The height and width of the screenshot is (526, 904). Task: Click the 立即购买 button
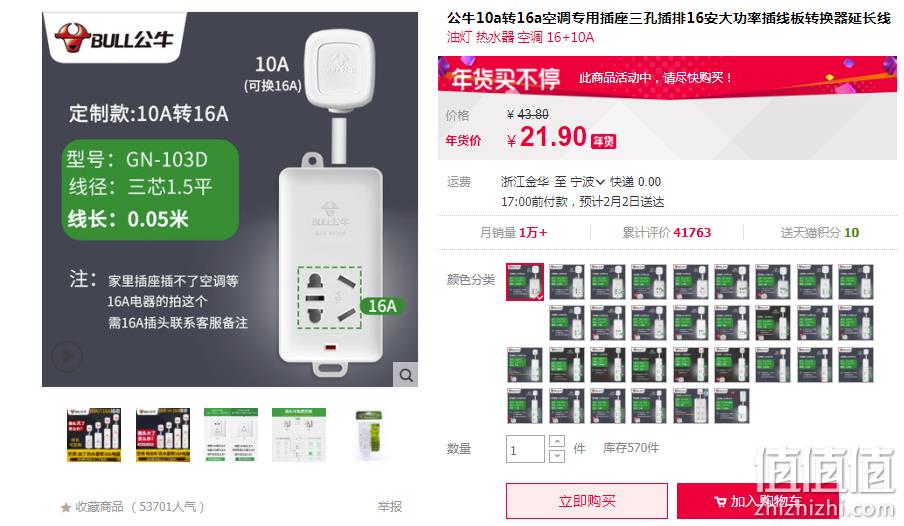coord(587,501)
